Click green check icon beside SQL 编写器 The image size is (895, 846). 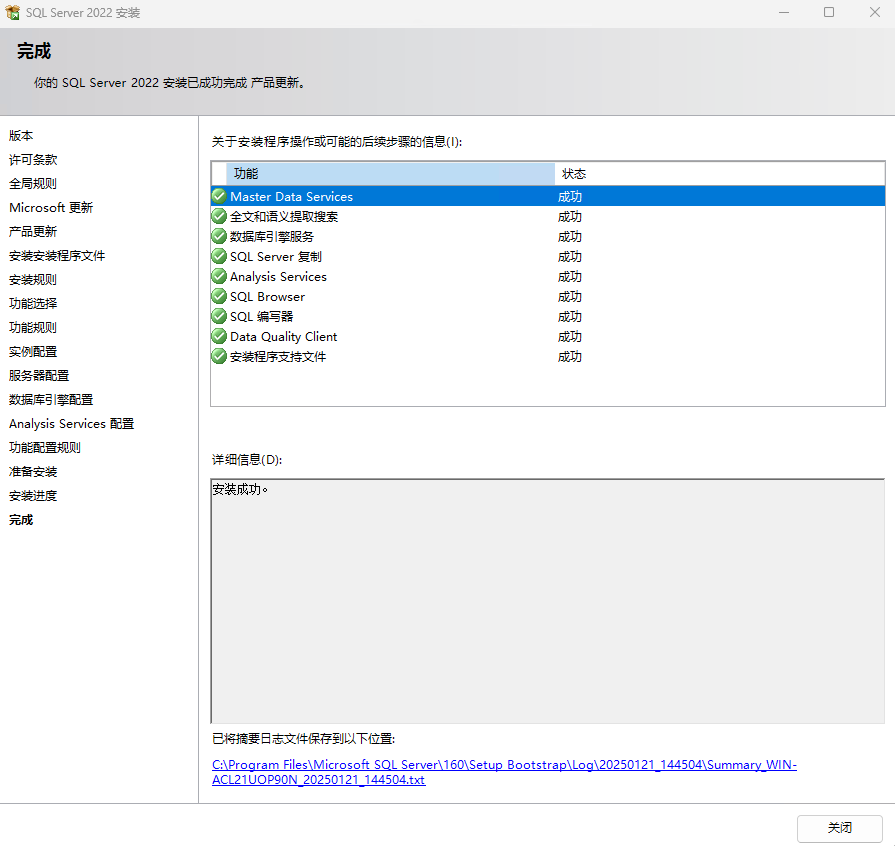[x=219, y=316]
